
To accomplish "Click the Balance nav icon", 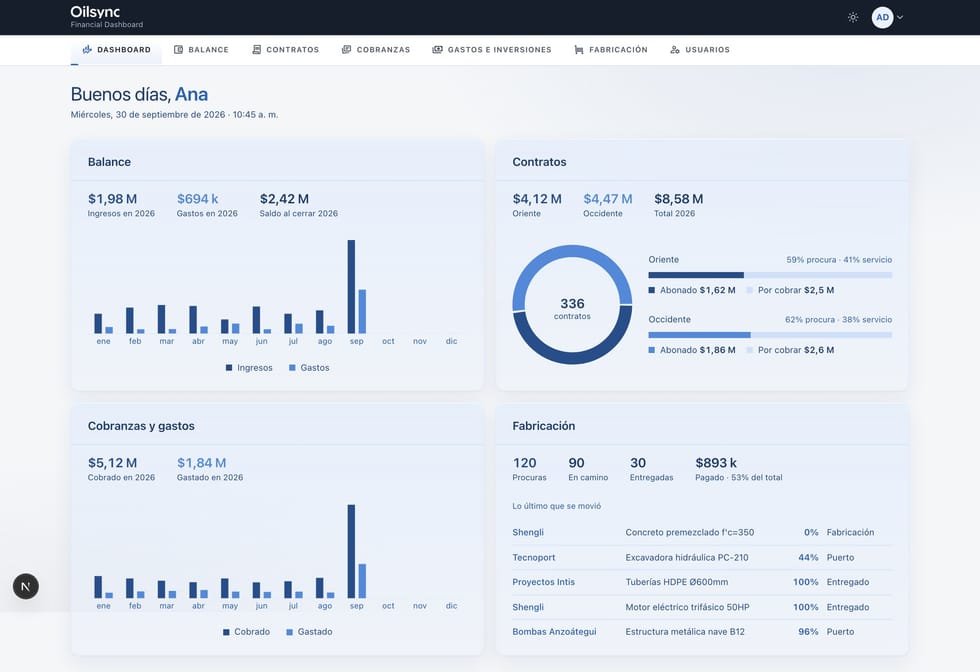I will 178,49.
